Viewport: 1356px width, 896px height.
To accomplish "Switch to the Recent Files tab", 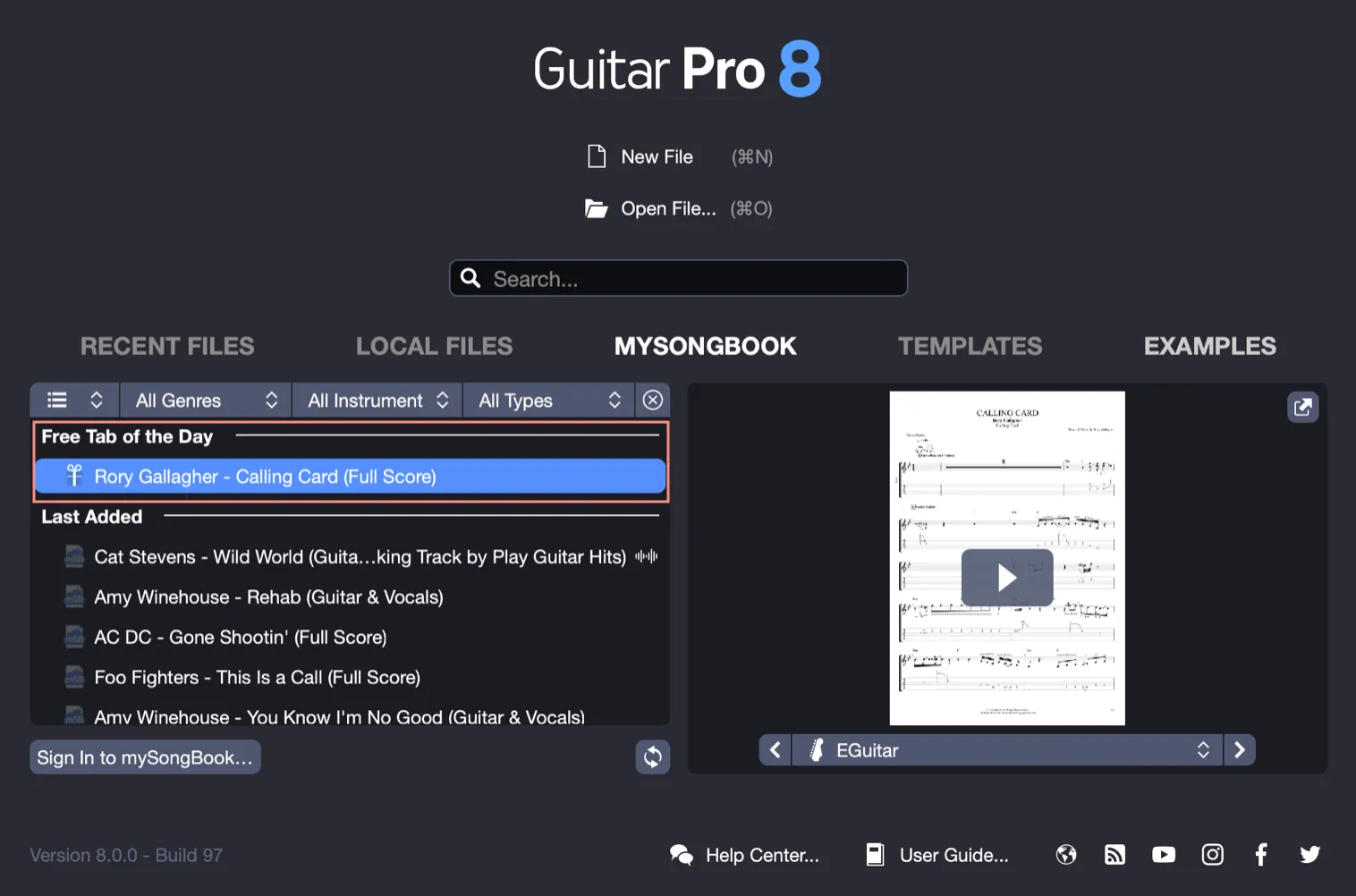I will tap(167, 346).
